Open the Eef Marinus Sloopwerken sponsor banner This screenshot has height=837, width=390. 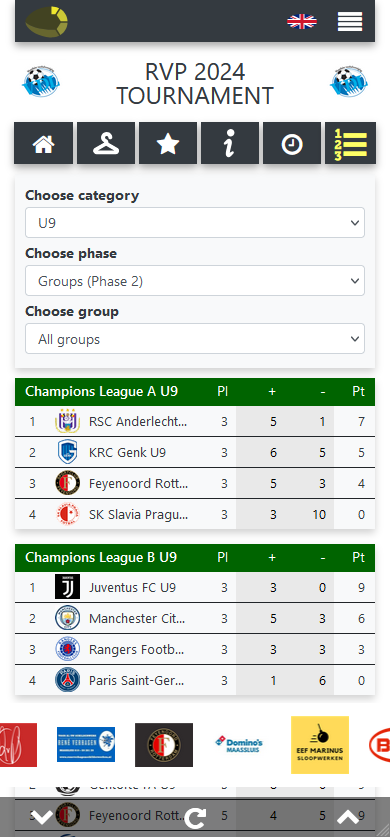pos(320,745)
